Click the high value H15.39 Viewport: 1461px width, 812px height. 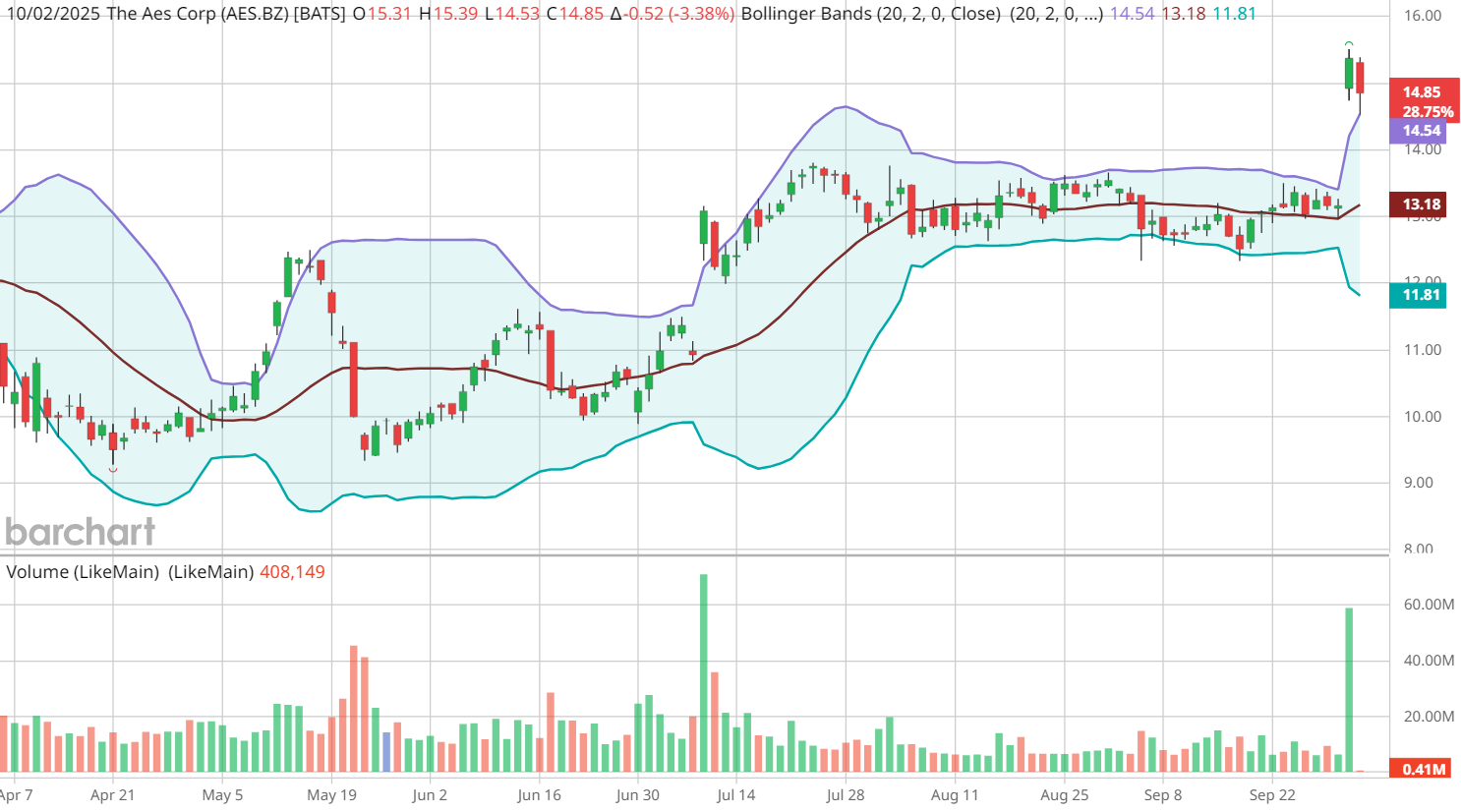click(x=448, y=14)
